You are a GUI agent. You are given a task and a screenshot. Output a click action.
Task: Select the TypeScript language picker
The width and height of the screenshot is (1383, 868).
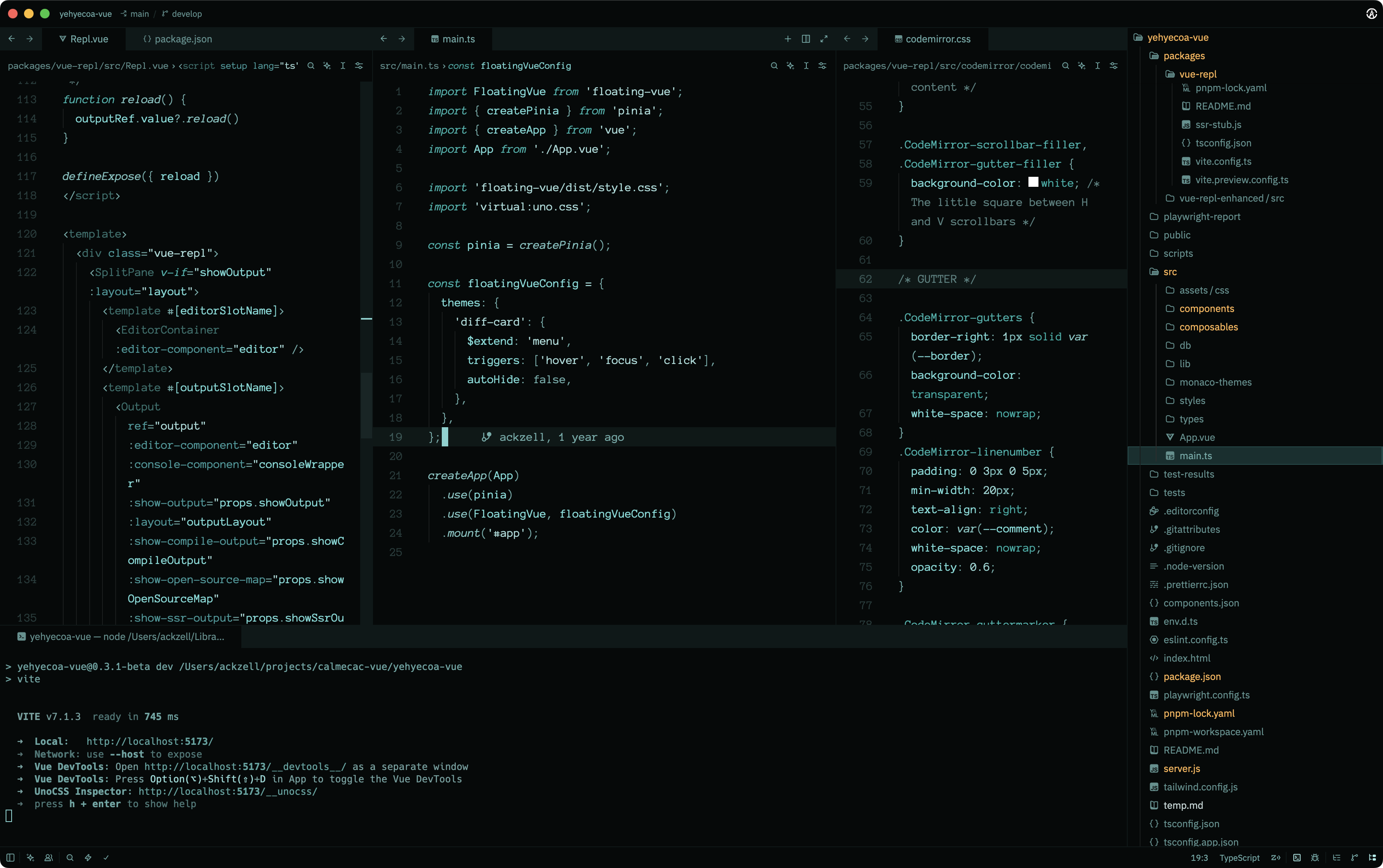click(x=1239, y=857)
